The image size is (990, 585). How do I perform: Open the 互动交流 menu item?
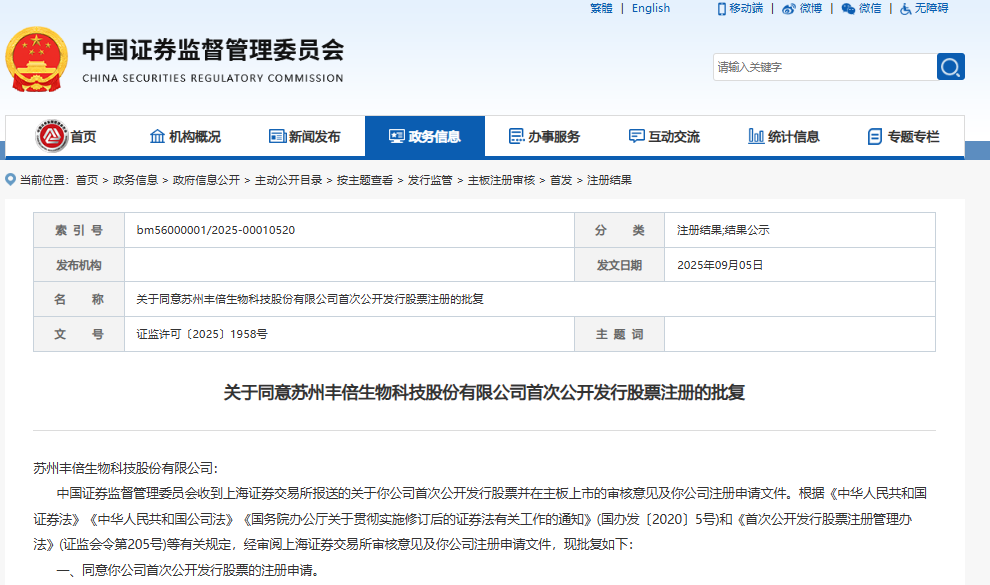click(x=665, y=137)
